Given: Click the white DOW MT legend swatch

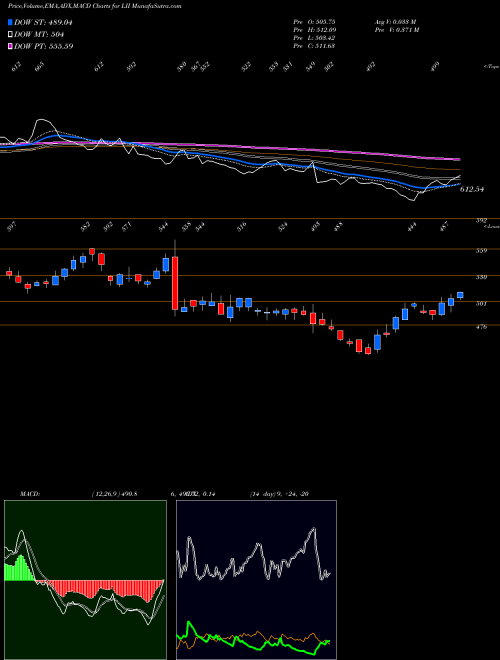Looking at the screenshot, I should [10, 34].
